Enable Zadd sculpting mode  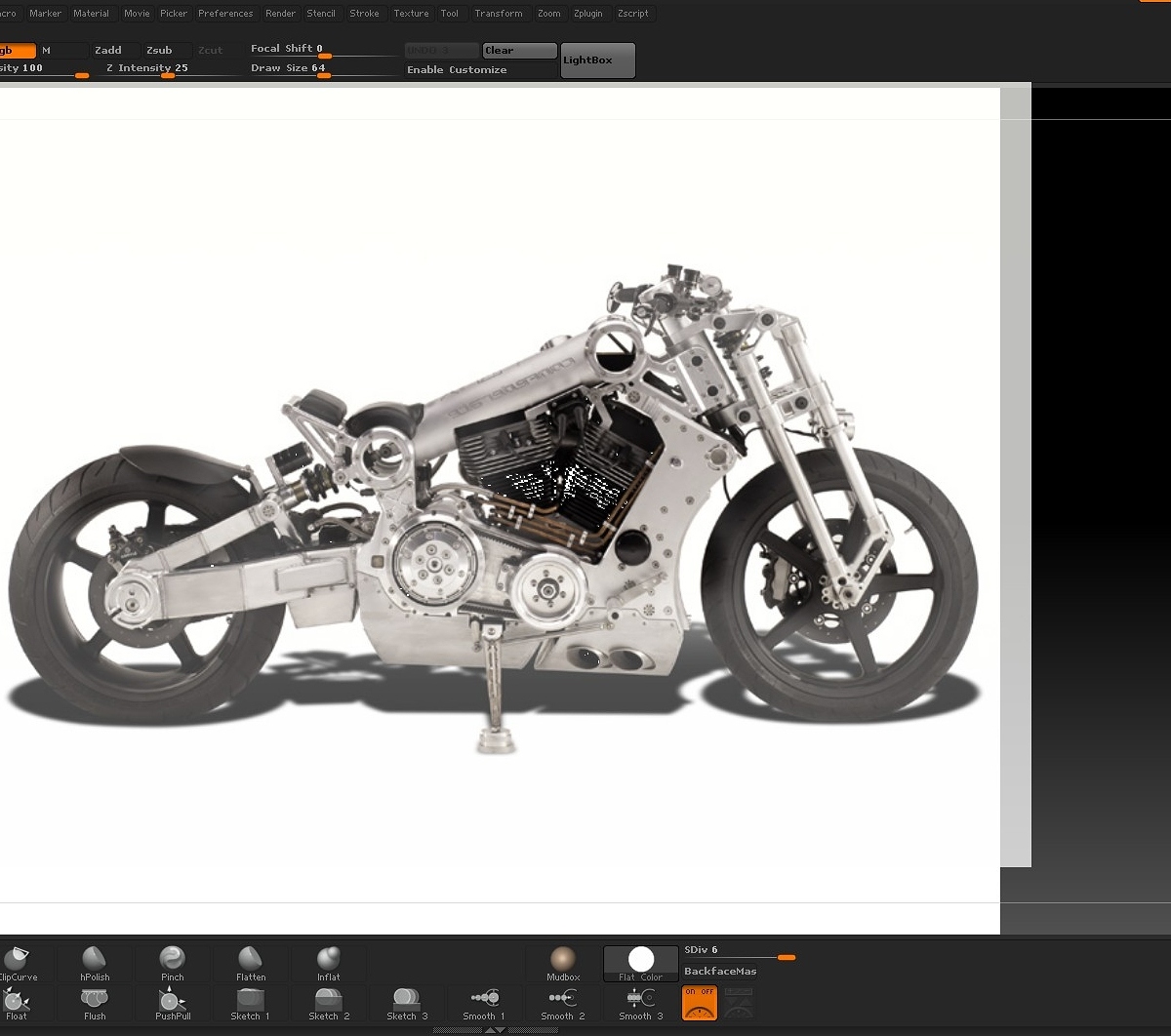116,50
